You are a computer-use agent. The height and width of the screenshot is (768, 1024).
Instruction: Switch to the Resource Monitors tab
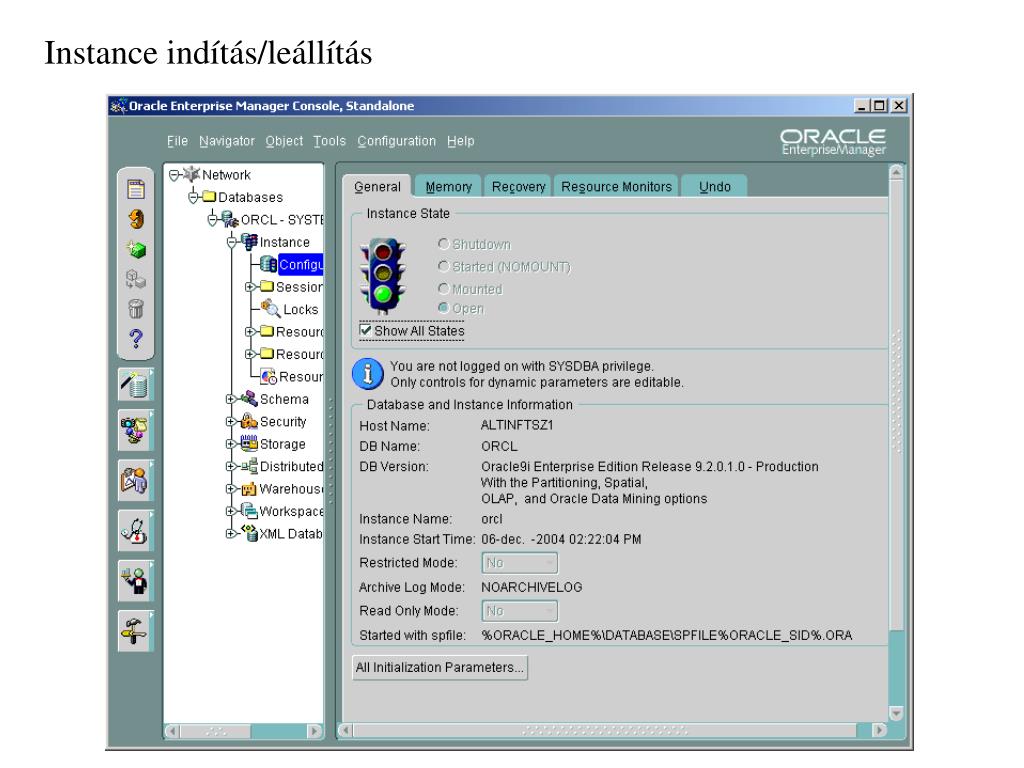pos(616,187)
